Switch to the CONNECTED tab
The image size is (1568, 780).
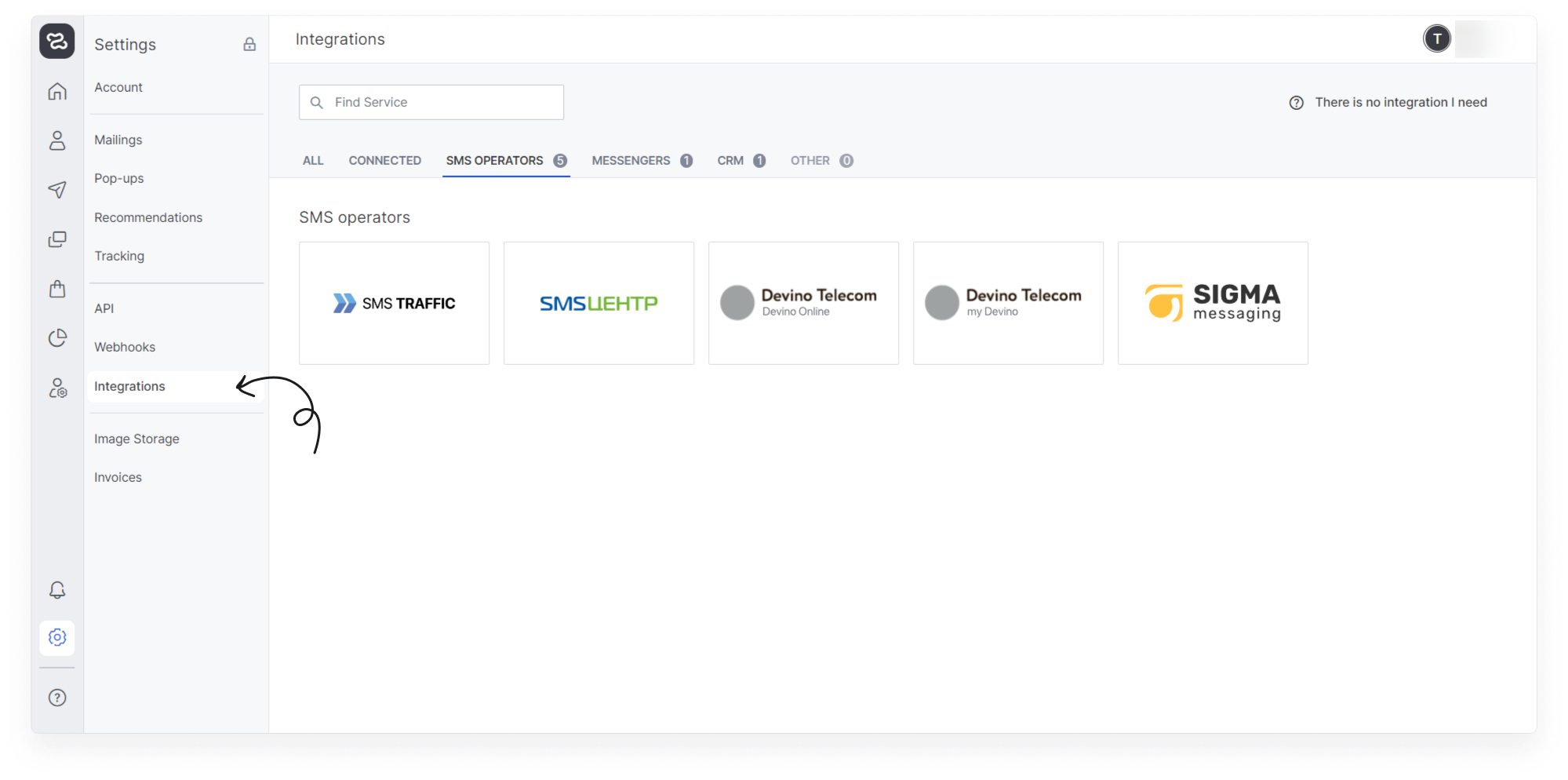385,161
